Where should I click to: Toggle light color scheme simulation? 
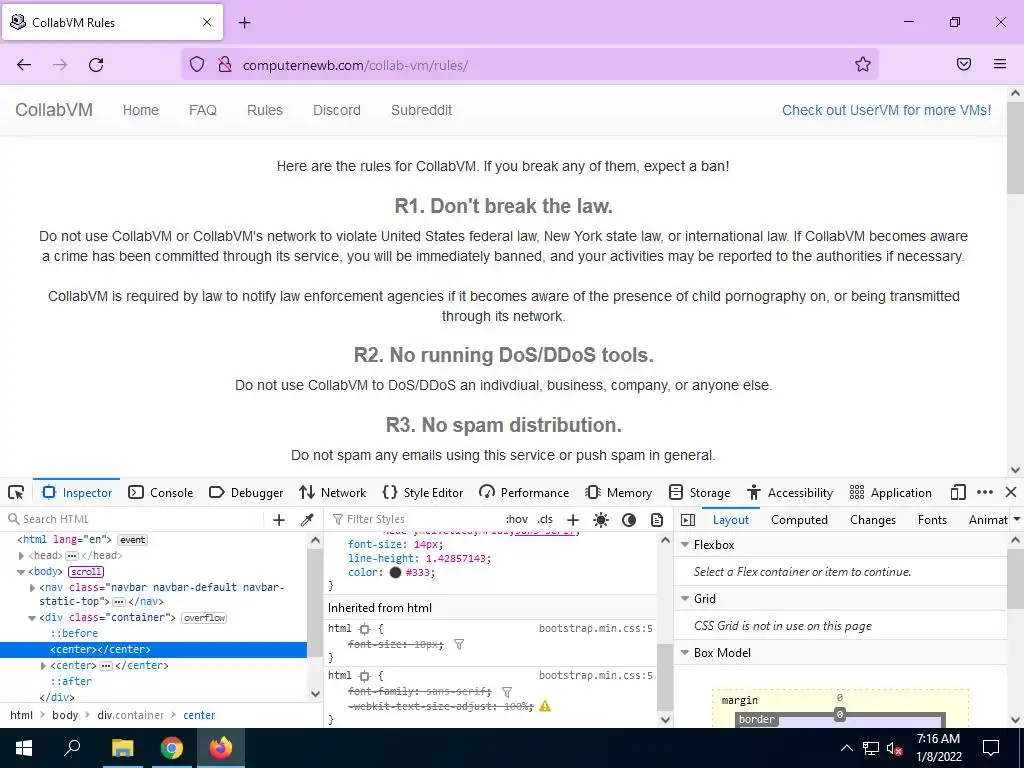[x=601, y=520]
